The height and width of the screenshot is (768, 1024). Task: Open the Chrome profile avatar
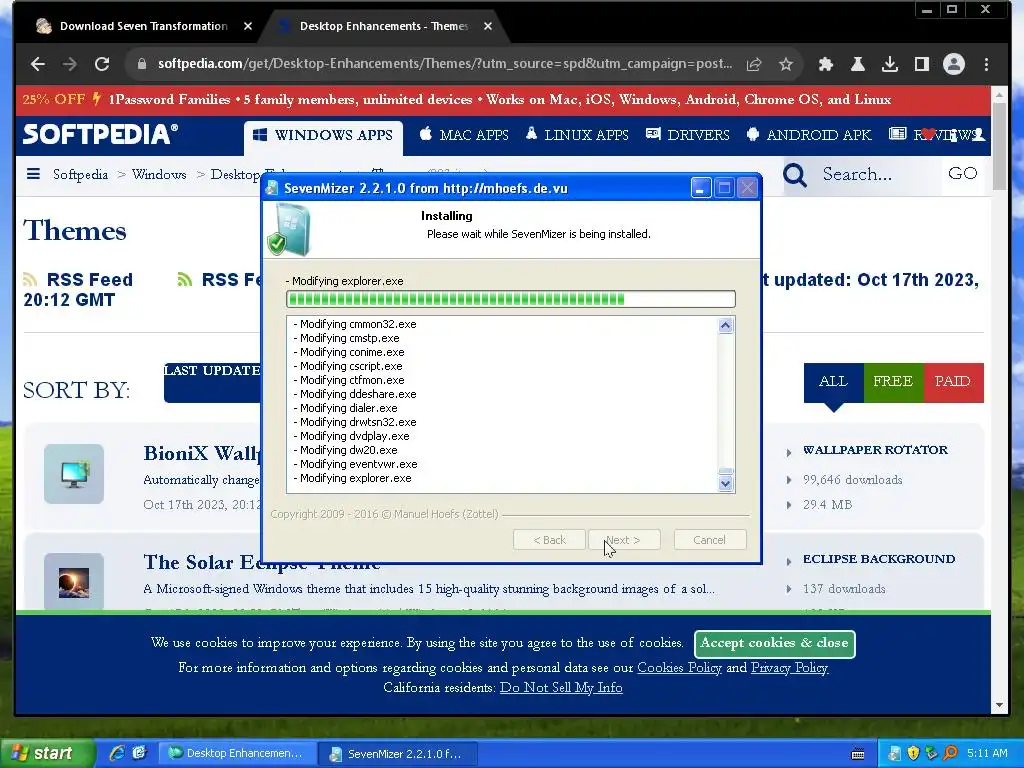[953, 64]
